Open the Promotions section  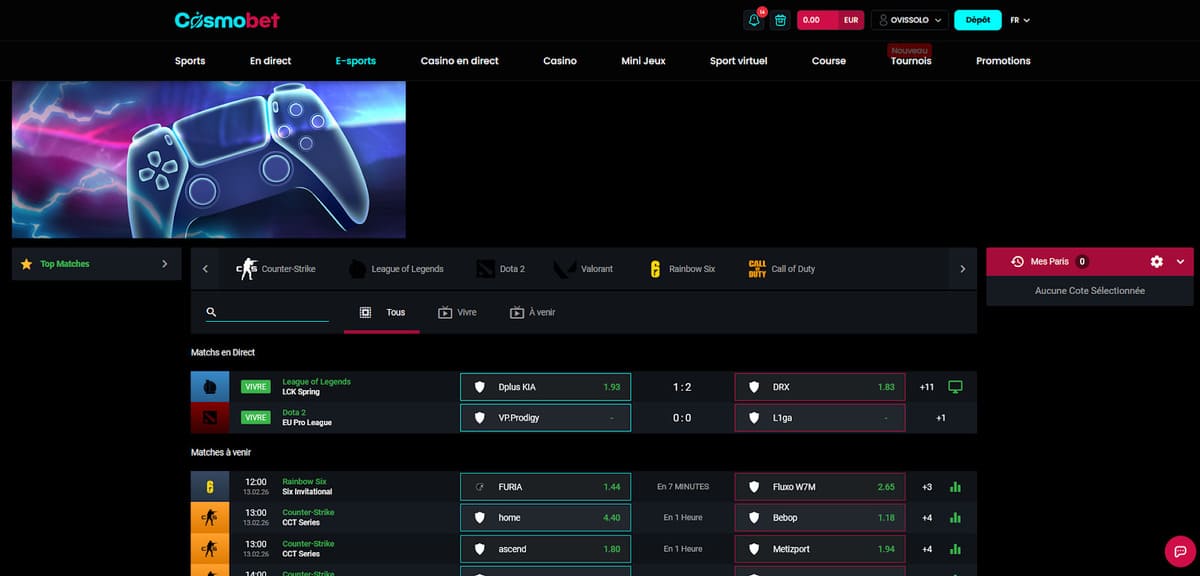tap(1002, 61)
